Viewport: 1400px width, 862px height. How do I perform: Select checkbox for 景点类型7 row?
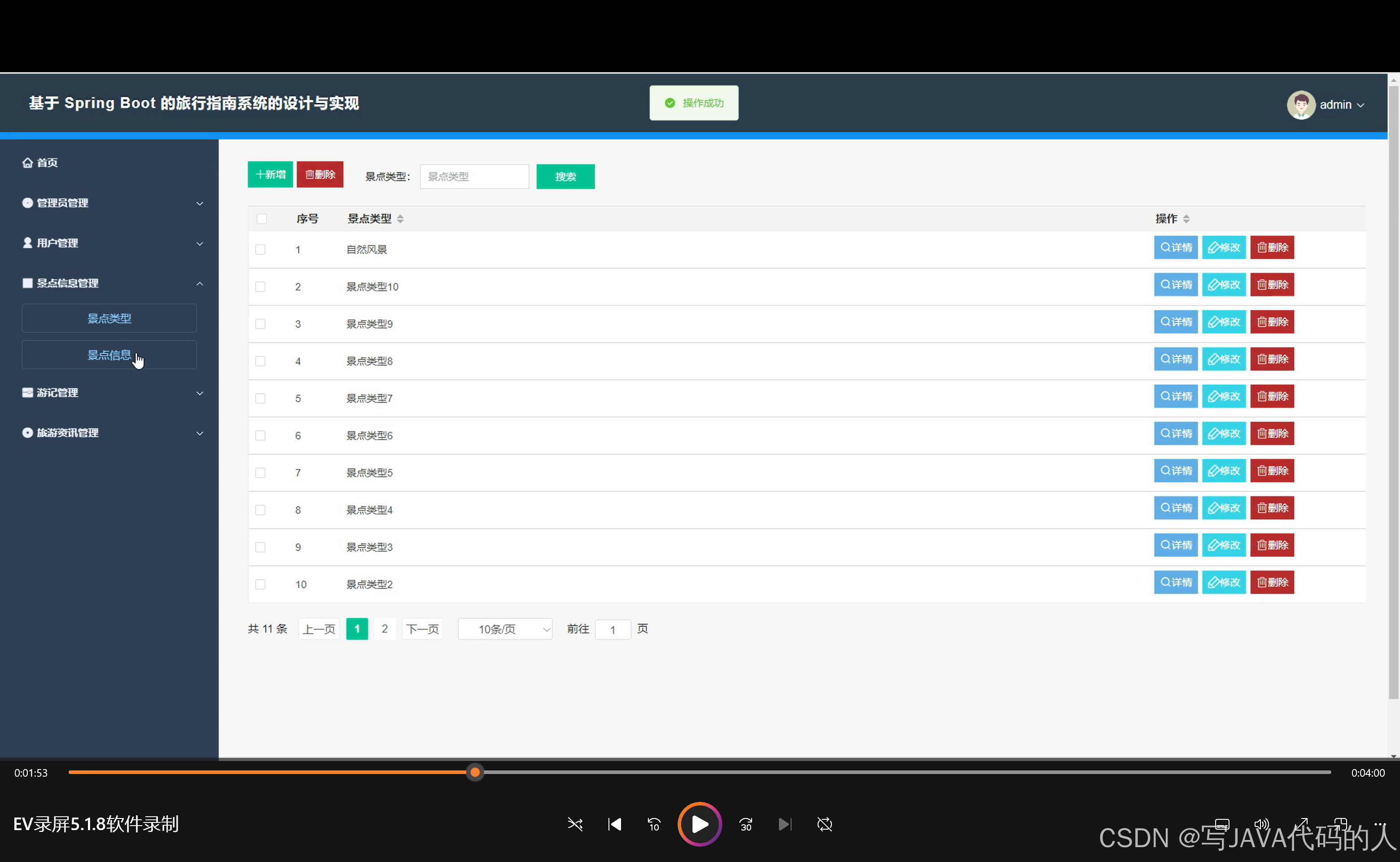click(260, 399)
